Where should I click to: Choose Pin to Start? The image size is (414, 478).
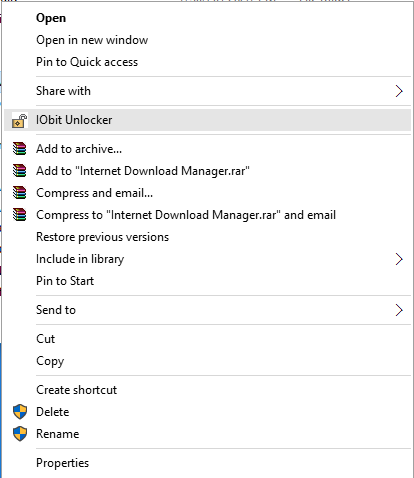(x=207, y=281)
